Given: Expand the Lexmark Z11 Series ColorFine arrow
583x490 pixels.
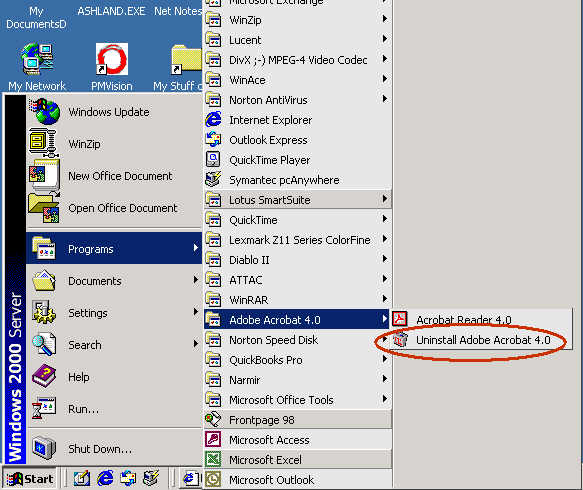Looking at the screenshot, I should coord(385,239).
